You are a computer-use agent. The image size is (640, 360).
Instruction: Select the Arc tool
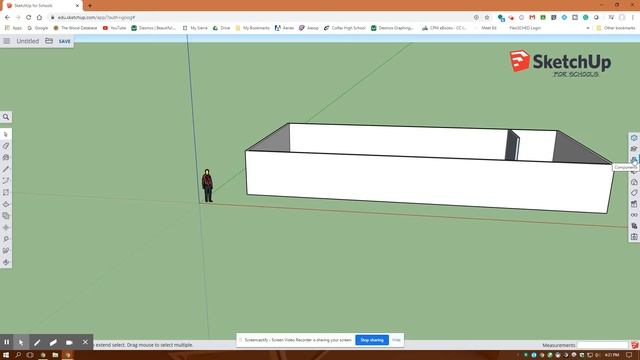pos(6,181)
